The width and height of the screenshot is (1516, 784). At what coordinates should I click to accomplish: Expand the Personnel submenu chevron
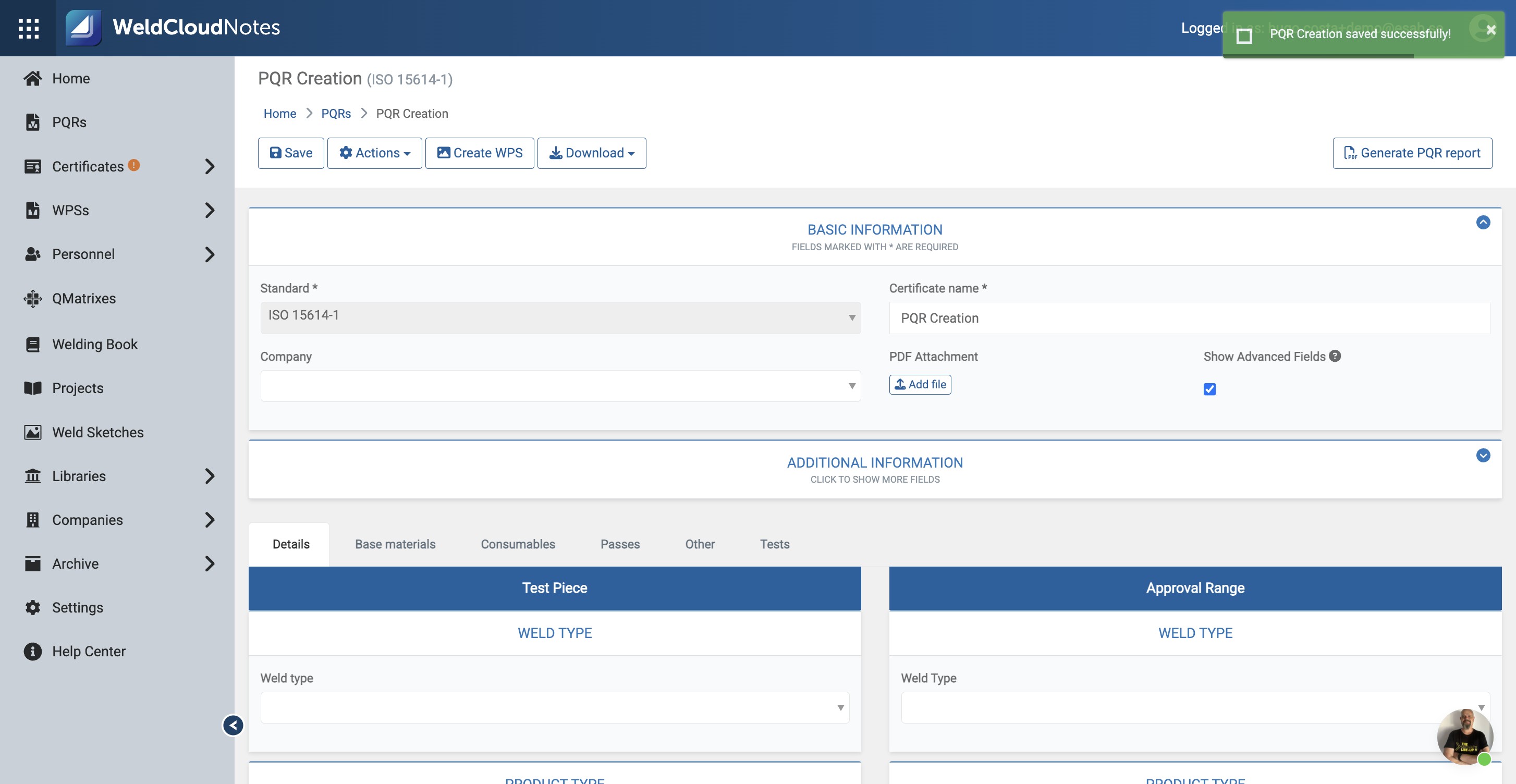pyautogui.click(x=210, y=254)
